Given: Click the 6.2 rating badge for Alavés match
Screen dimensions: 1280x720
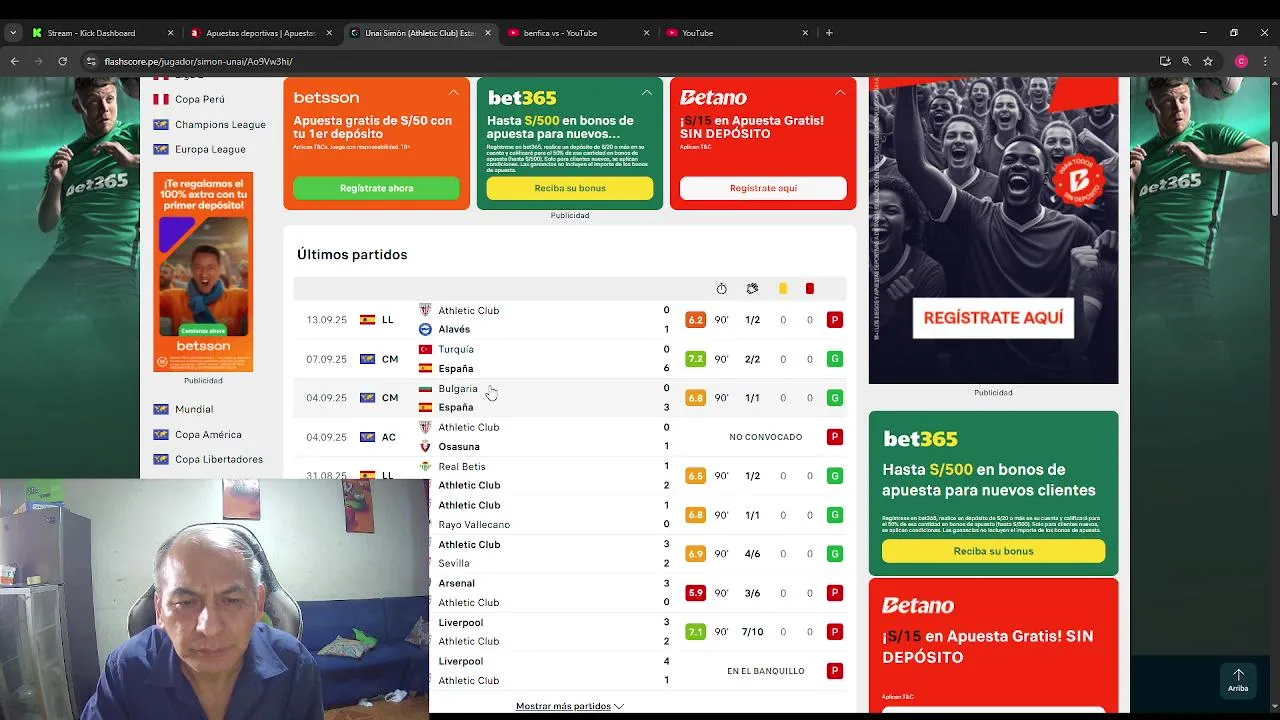Looking at the screenshot, I should (695, 320).
